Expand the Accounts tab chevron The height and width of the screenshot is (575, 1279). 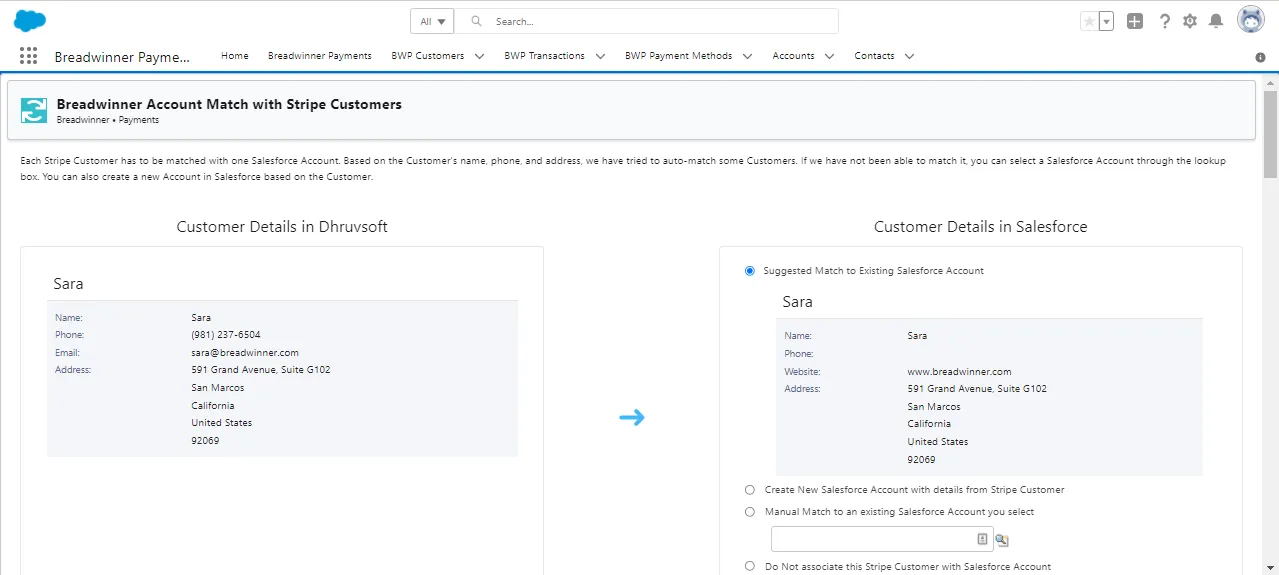(830, 56)
